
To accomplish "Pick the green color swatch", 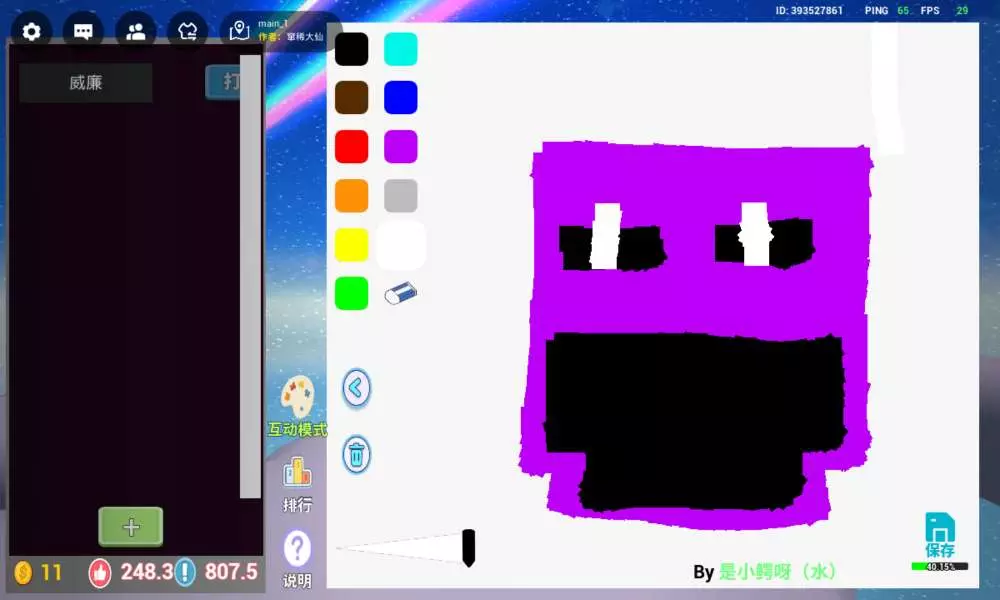I will 351,293.
